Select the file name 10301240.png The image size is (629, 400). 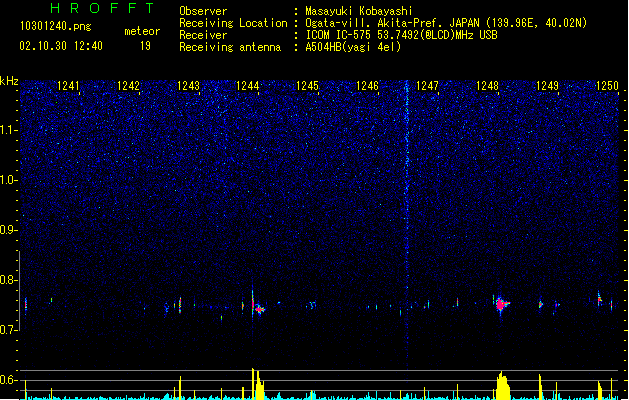pos(56,26)
